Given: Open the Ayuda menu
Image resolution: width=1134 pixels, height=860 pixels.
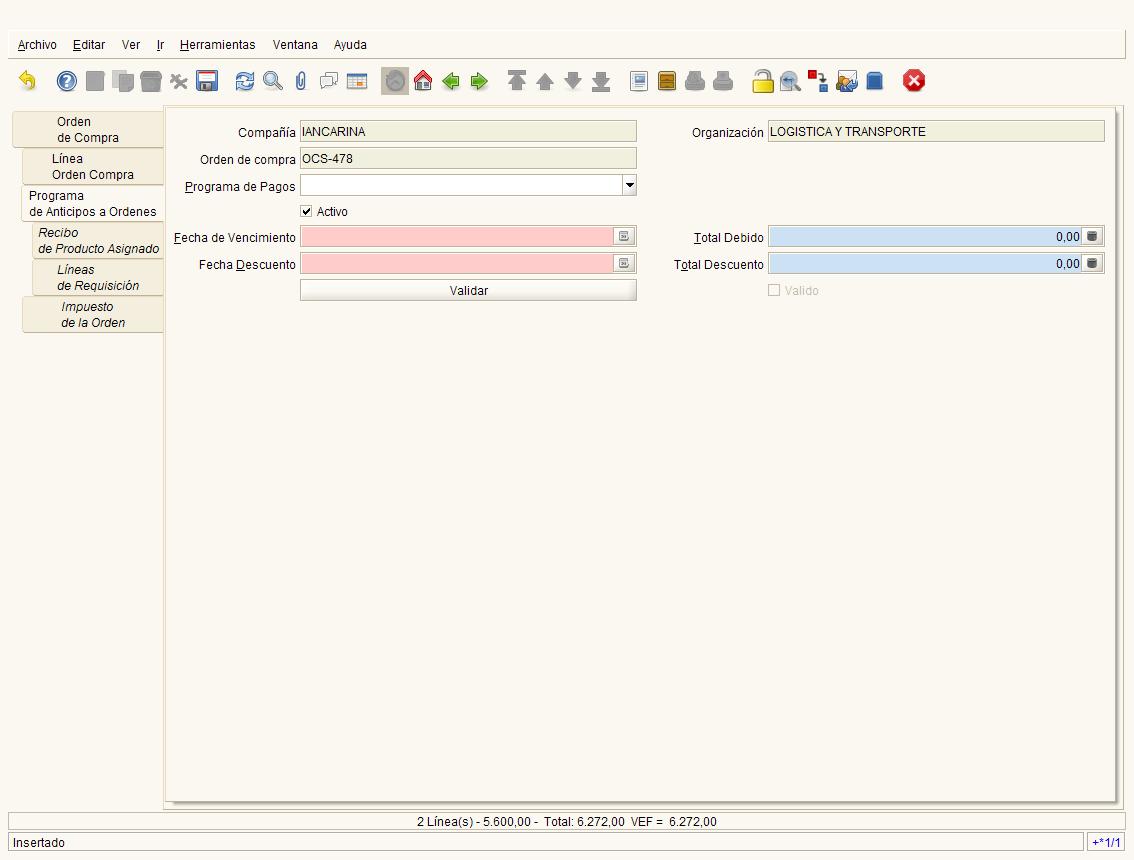Looking at the screenshot, I should coord(350,45).
